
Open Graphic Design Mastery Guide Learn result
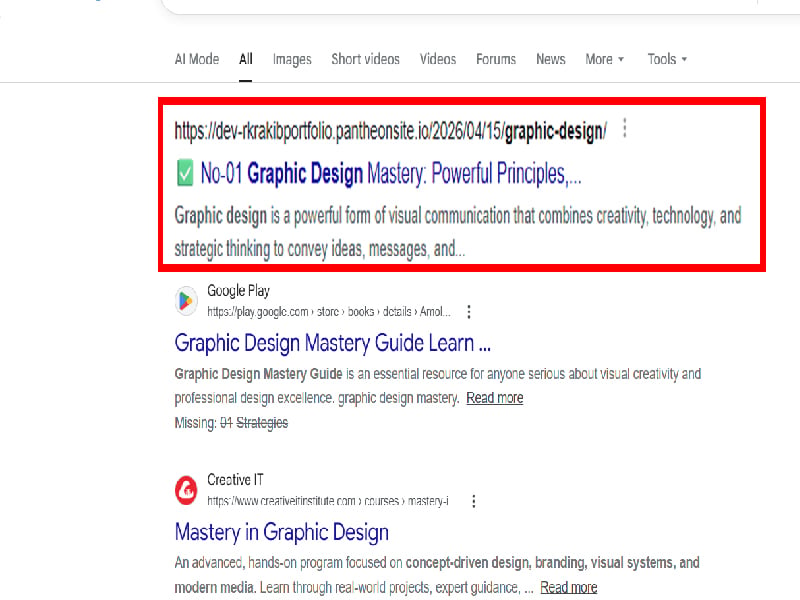click(333, 343)
